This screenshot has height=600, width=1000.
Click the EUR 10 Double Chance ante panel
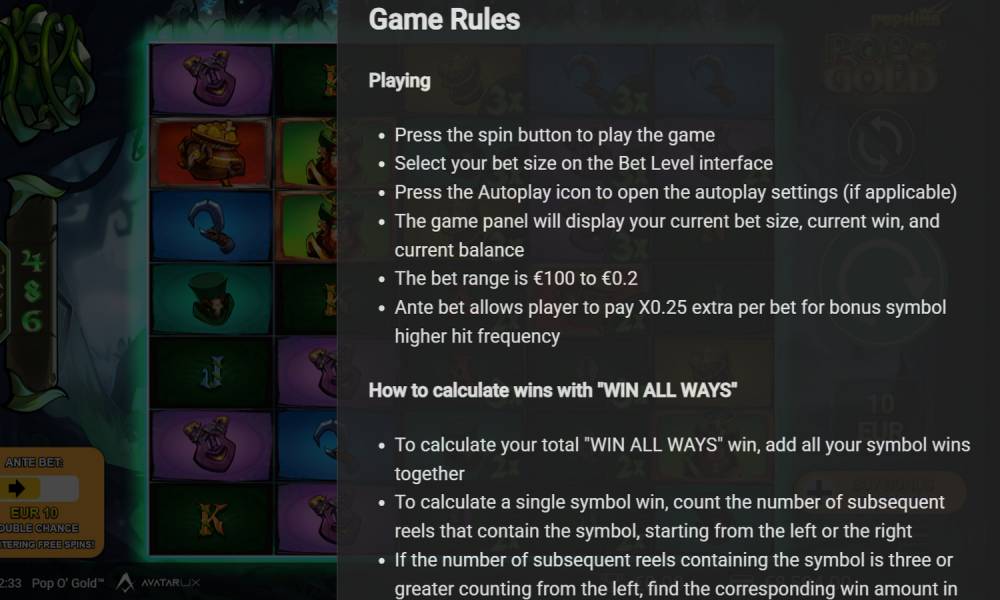coord(51,502)
